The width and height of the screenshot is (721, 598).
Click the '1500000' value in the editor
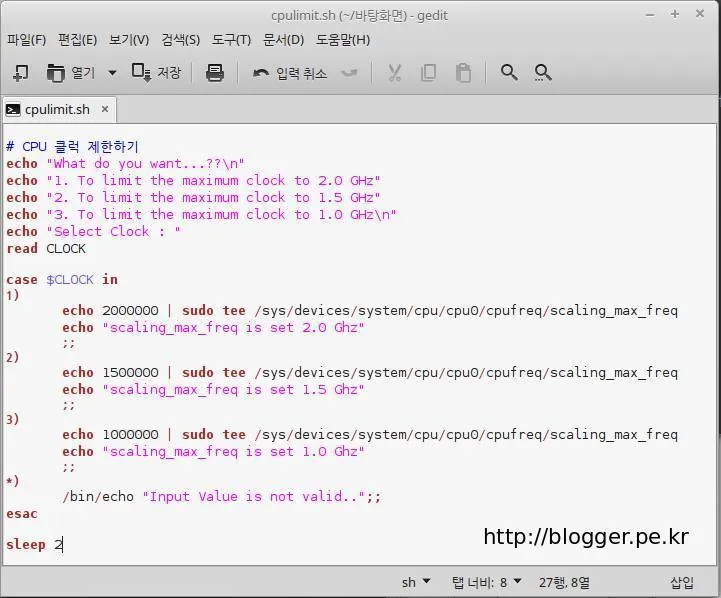[x=130, y=373]
